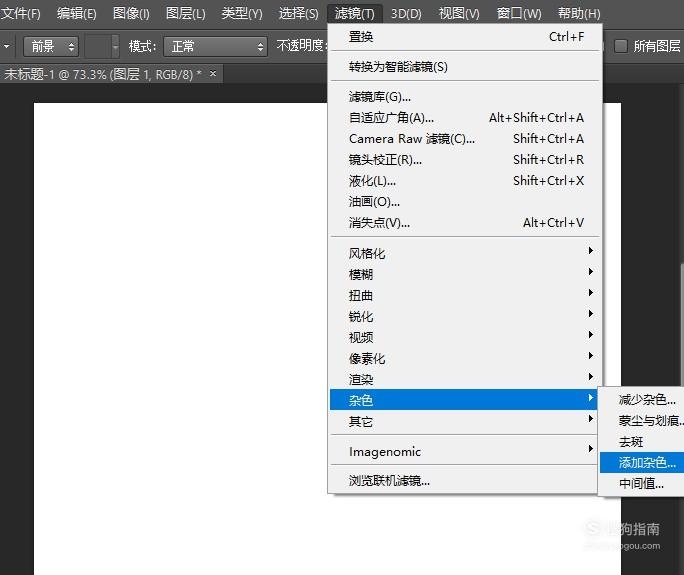Select 蒙尘与划痕 in the submenu
Viewport: 684px width, 575px height.
[x=642, y=420]
